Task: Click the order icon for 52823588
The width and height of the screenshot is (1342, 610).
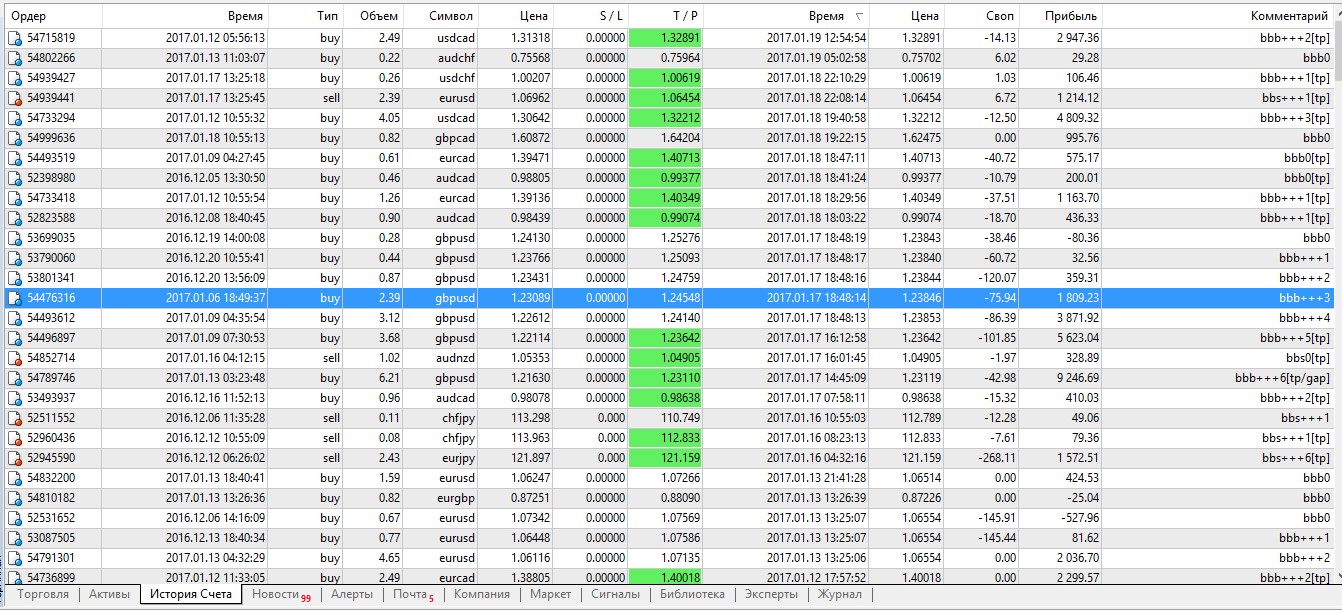Action: [14, 218]
